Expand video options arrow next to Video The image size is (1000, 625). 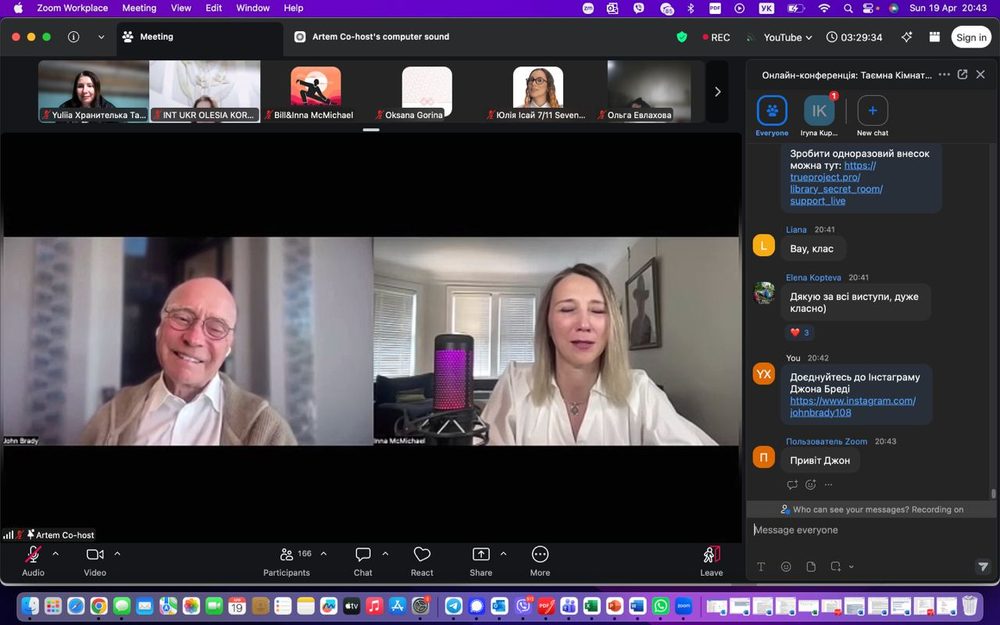117,554
